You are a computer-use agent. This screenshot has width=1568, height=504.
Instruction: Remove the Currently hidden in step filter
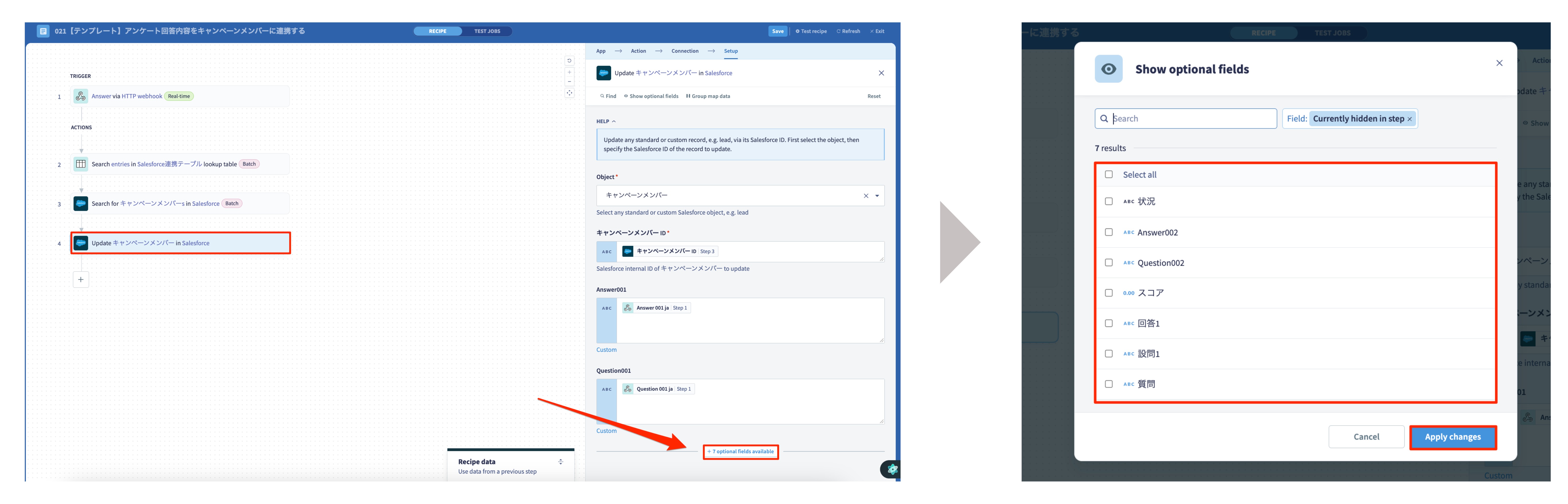pyautogui.click(x=1409, y=119)
